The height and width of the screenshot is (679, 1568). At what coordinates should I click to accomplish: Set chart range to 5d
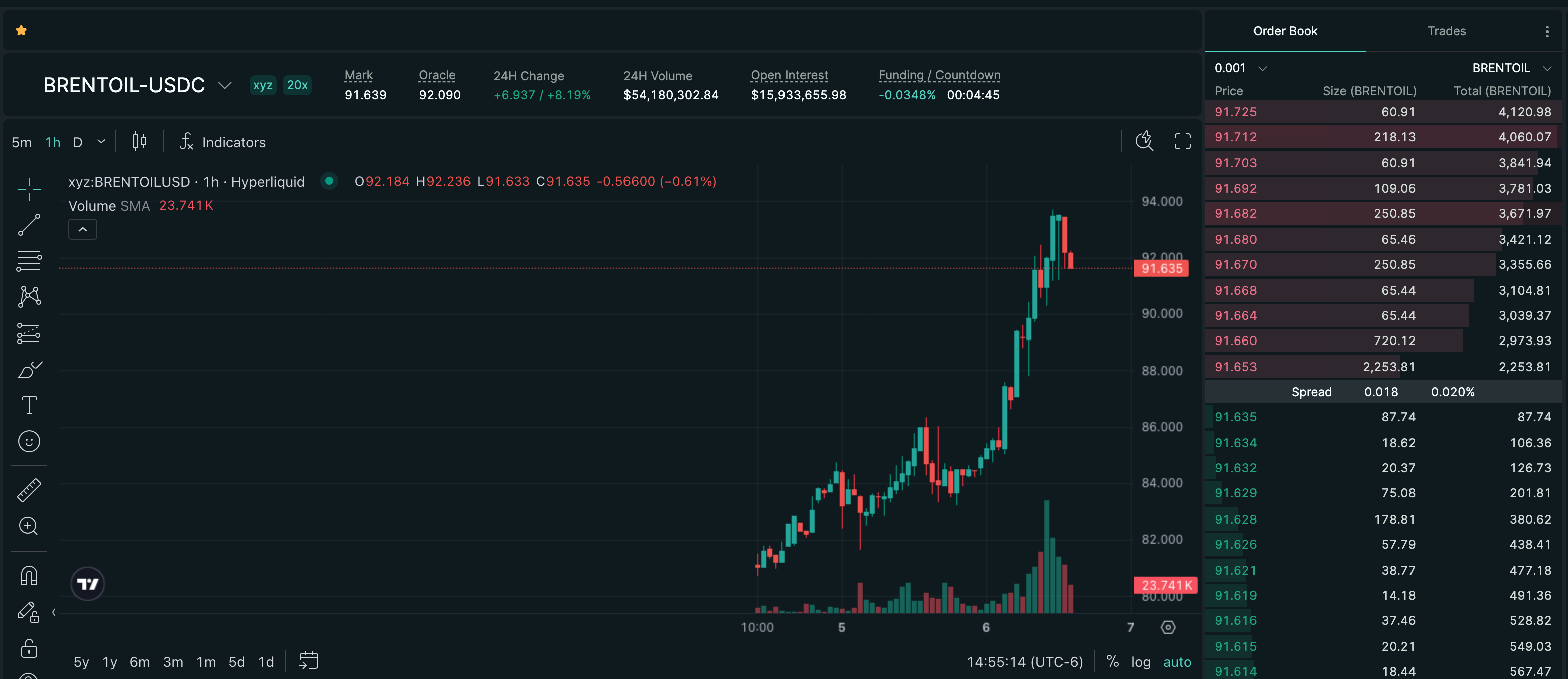click(236, 662)
